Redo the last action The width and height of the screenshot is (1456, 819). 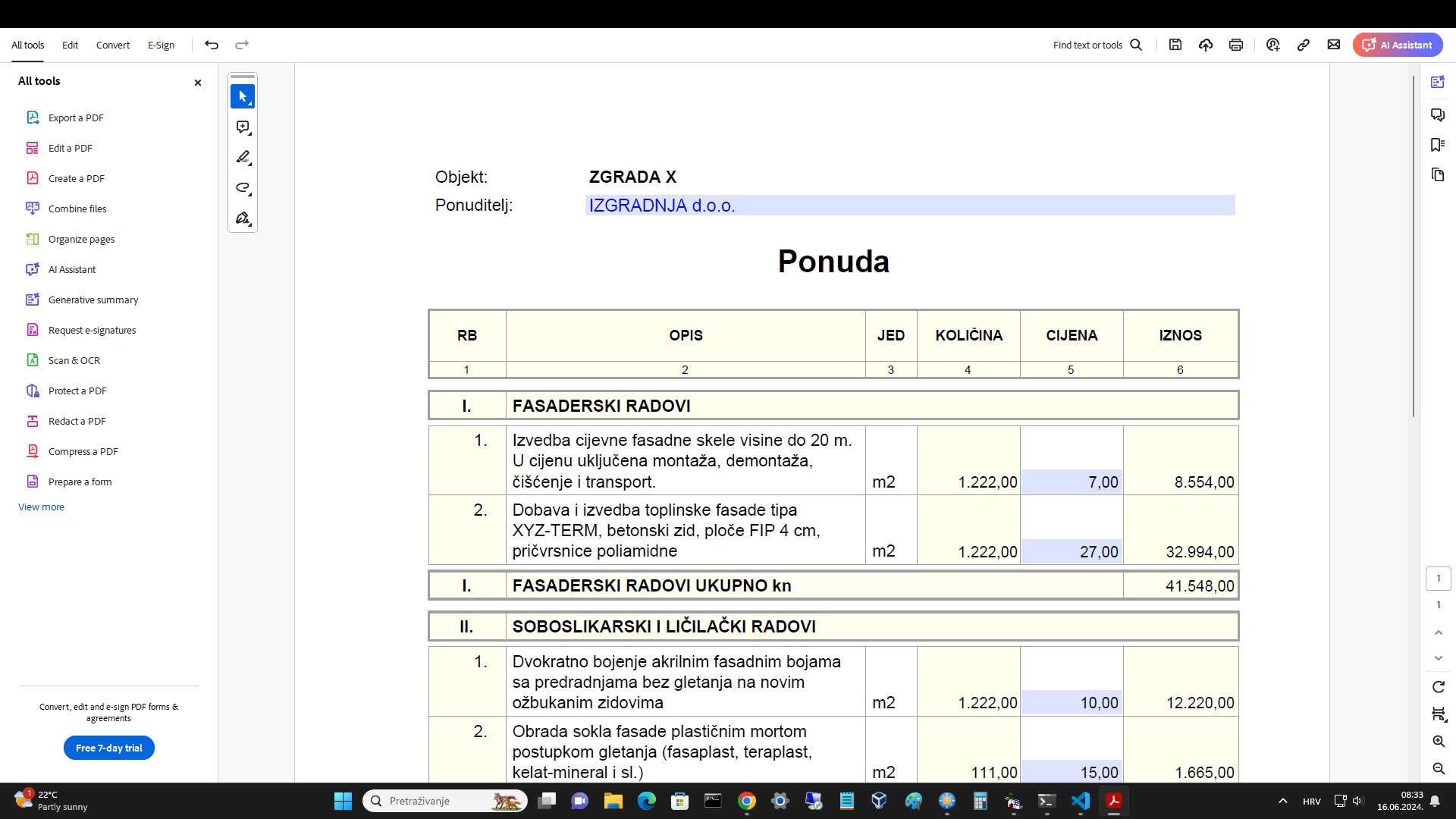pyautogui.click(x=242, y=45)
